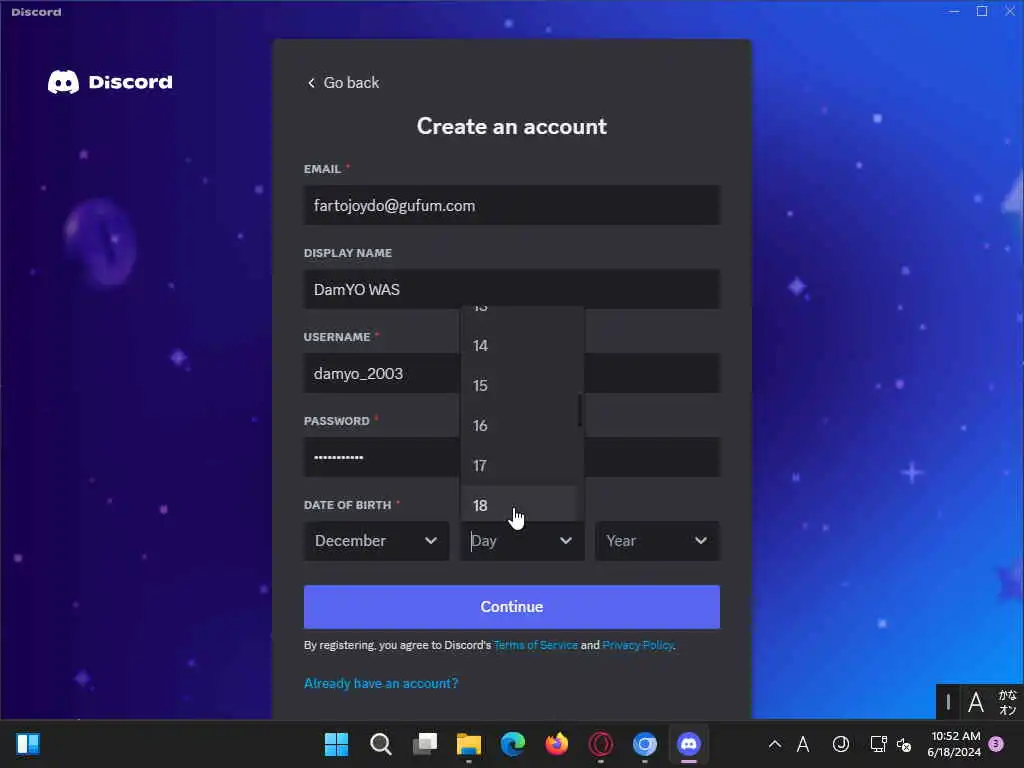Screen dimensions: 1024x768
Task: Select day 16 from the list
Action: [x=519, y=426]
